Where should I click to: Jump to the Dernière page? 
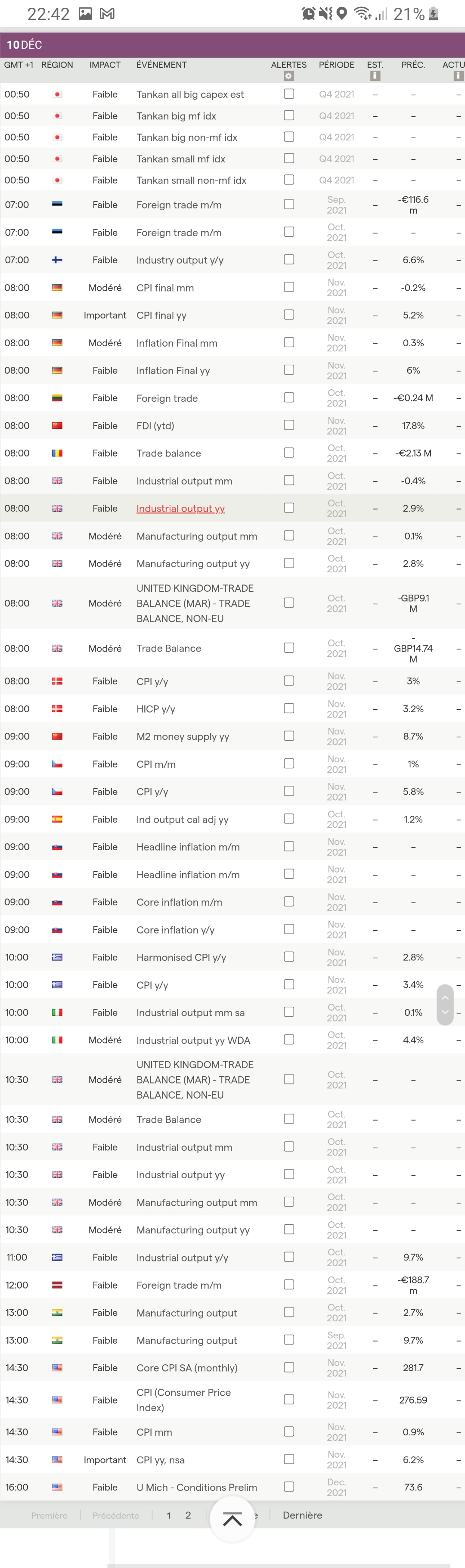[302, 1515]
